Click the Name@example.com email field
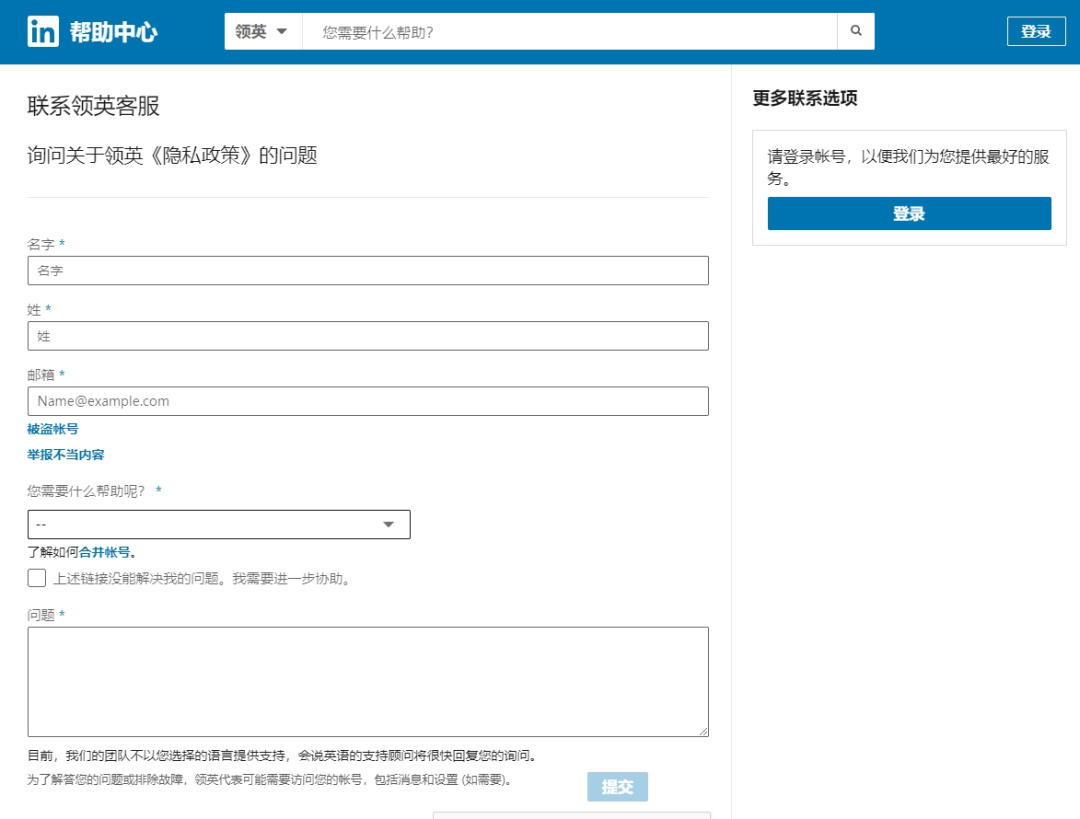The height and width of the screenshot is (819, 1080). [368, 401]
